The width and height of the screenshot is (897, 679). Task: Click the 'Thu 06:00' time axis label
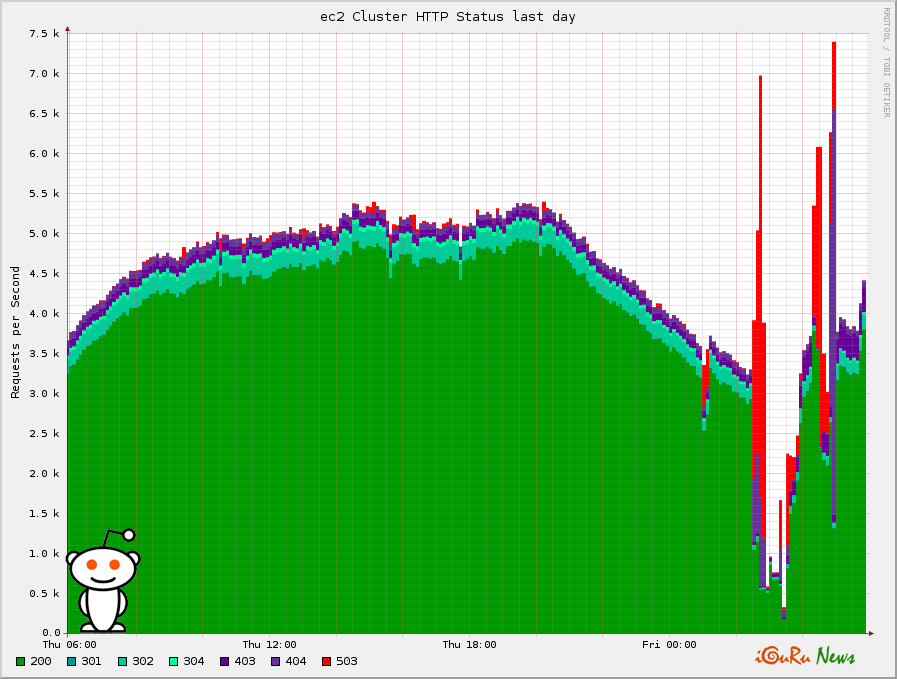click(x=69, y=645)
